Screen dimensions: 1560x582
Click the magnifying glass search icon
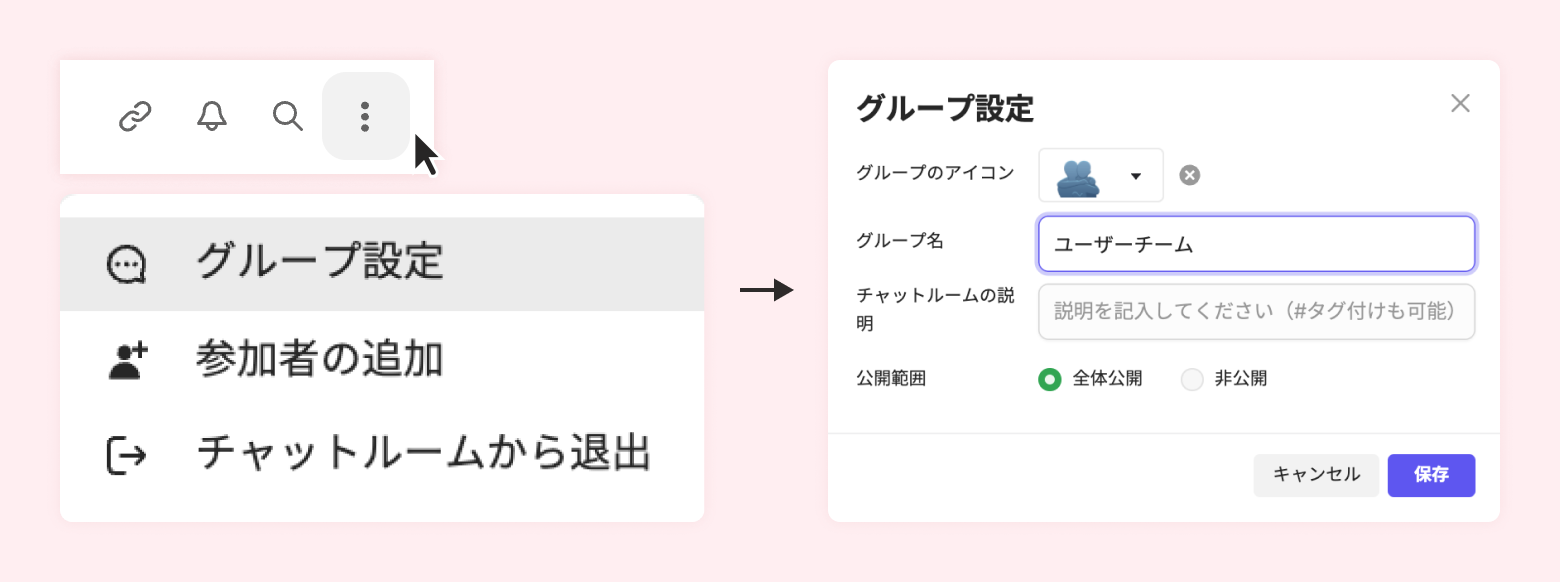[x=288, y=117]
